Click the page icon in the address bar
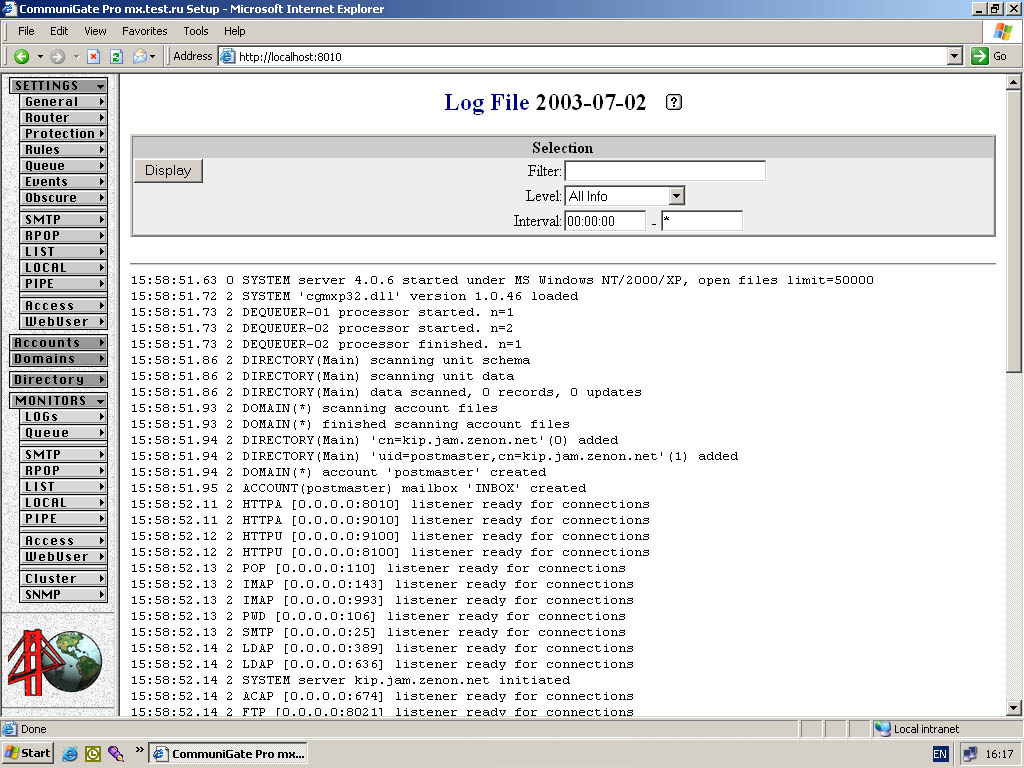1024x768 pixels. click(227, 56)
